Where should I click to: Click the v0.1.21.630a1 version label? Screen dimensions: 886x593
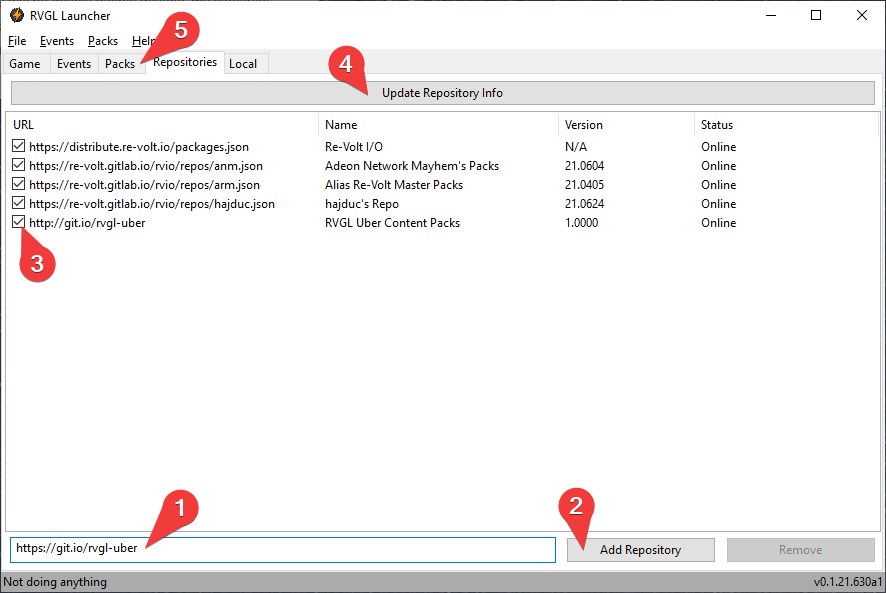[848, 582]
